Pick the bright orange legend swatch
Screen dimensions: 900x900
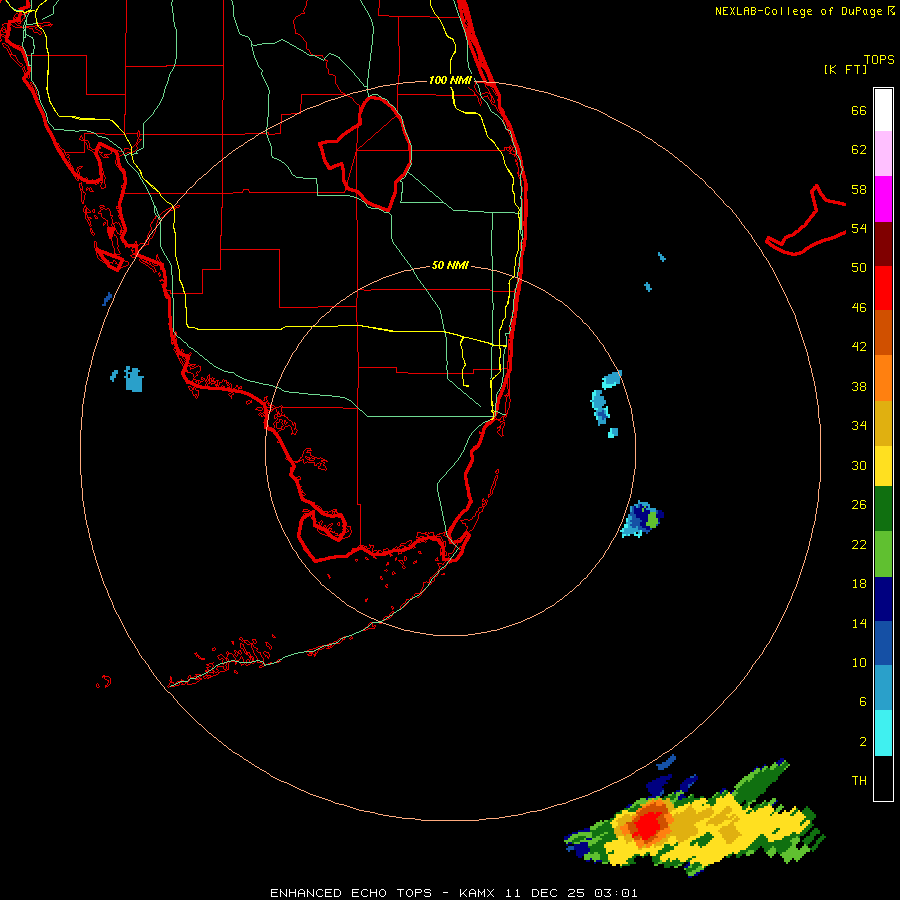click(883, 378)
